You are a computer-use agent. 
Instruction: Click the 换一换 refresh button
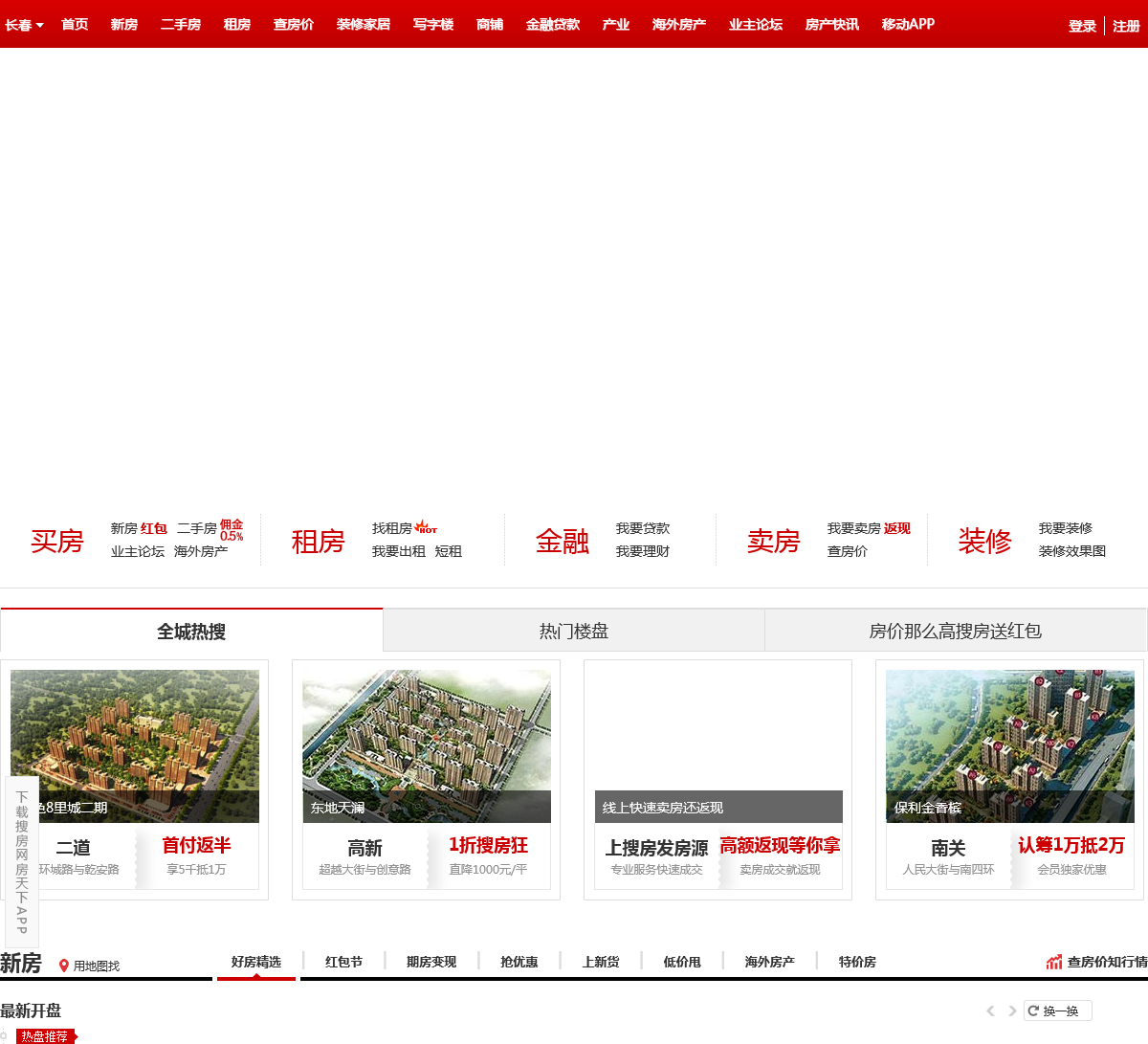pyautogui.click(x=1058, y=1011)
